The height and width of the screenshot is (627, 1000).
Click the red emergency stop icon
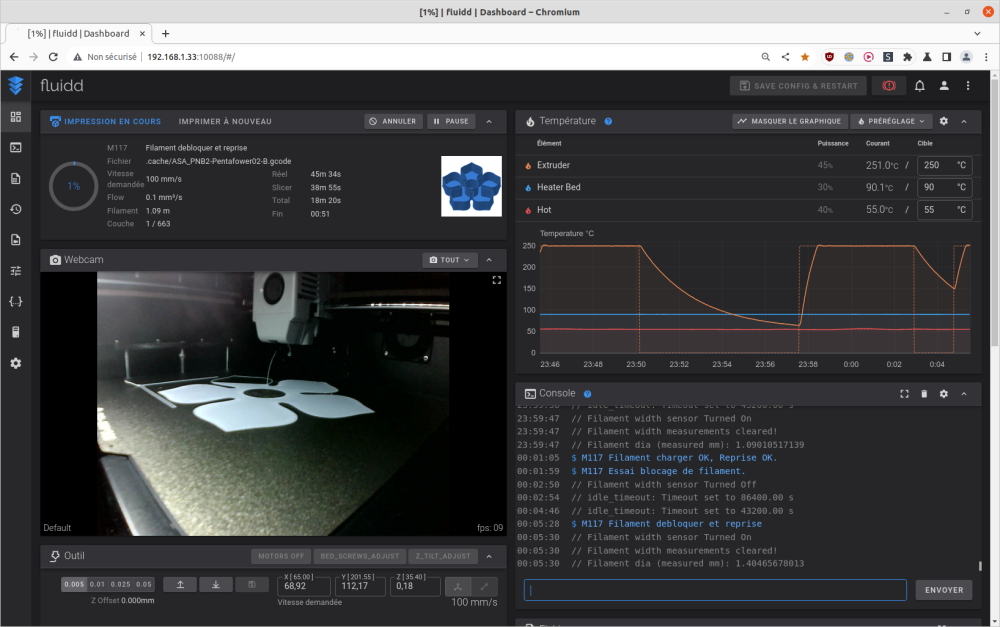(888, 86)
